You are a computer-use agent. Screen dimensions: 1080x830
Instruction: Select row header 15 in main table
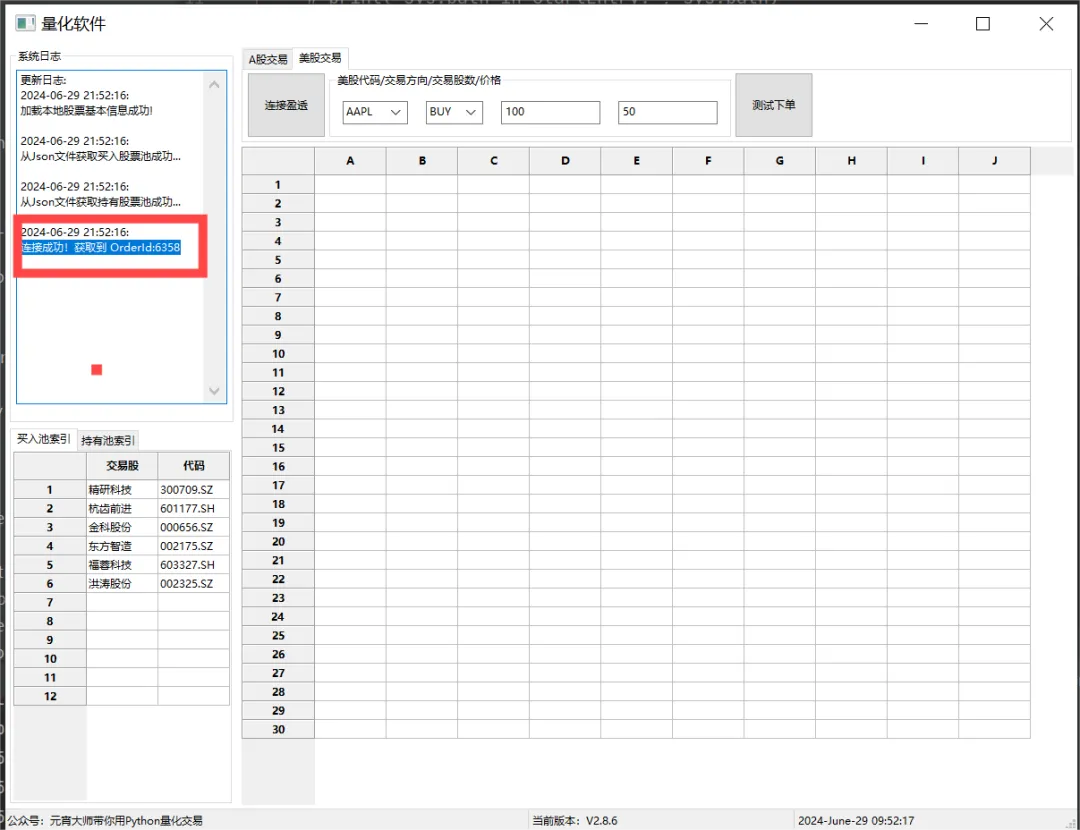pyautogui.click(x=278, y=448)
